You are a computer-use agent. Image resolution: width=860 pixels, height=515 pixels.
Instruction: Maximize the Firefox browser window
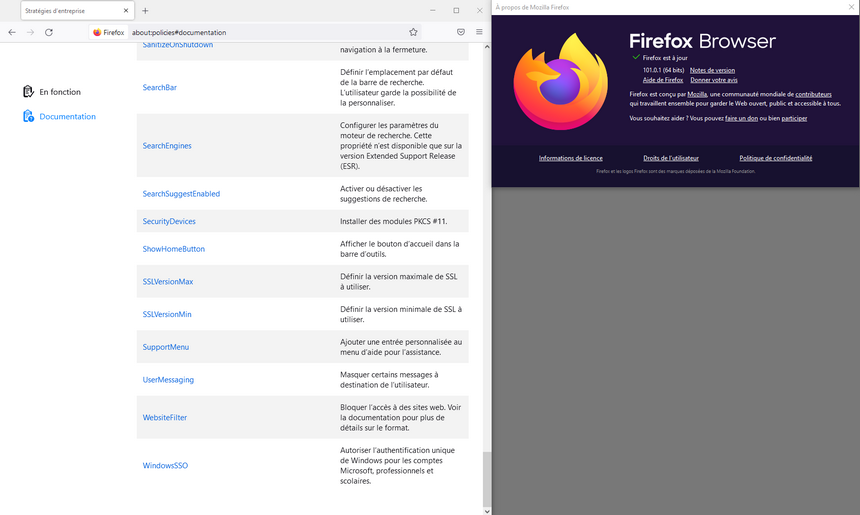pyautogui.click(x=456, y=10)
